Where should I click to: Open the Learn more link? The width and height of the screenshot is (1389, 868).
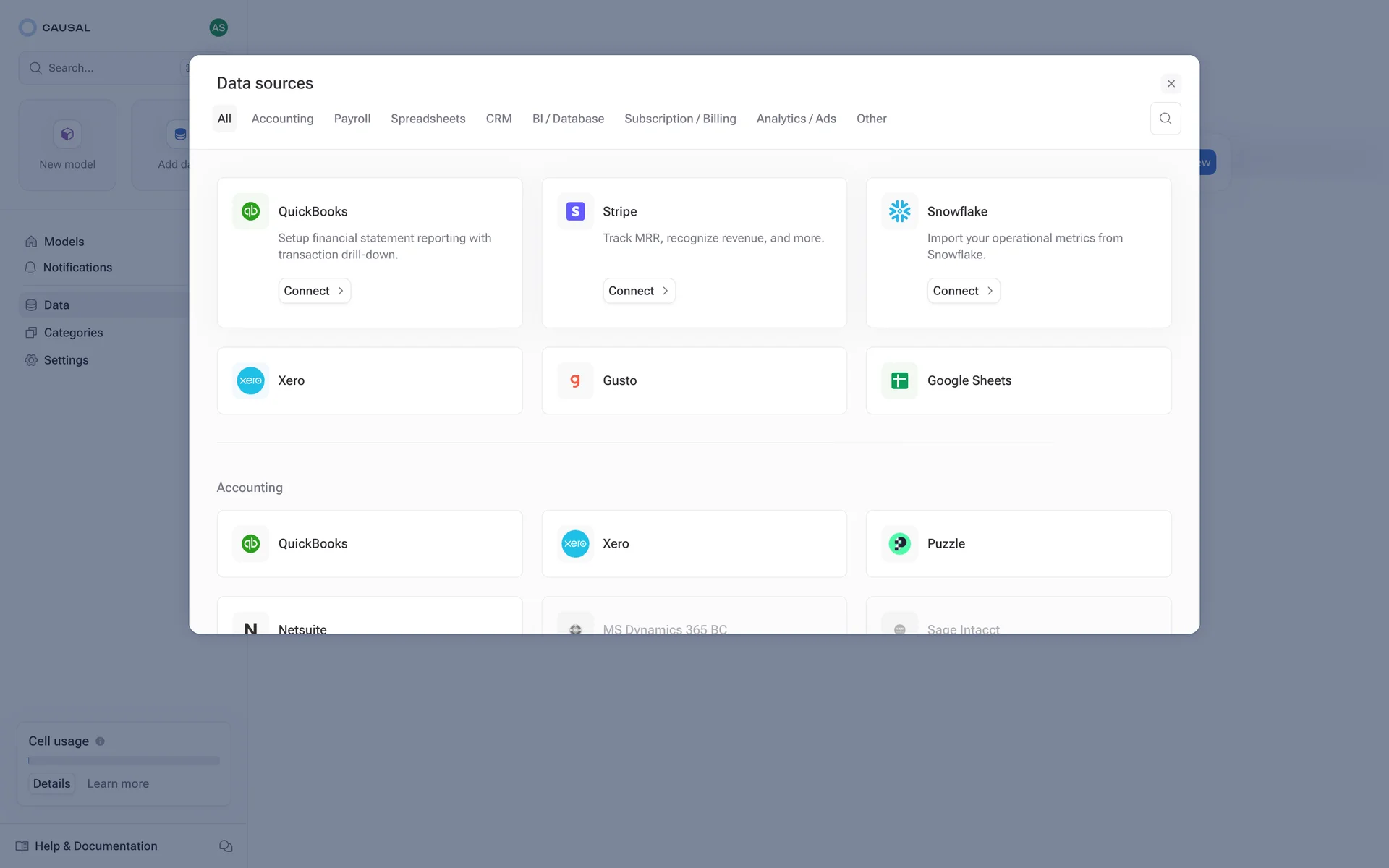pos(118,784)
